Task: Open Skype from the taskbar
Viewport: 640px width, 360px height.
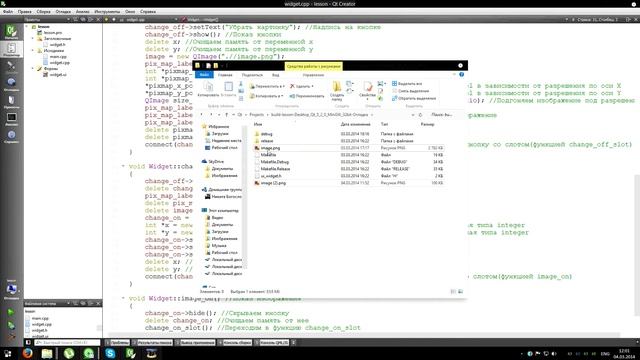Action: pyautogui.click(x=110, y=353)
